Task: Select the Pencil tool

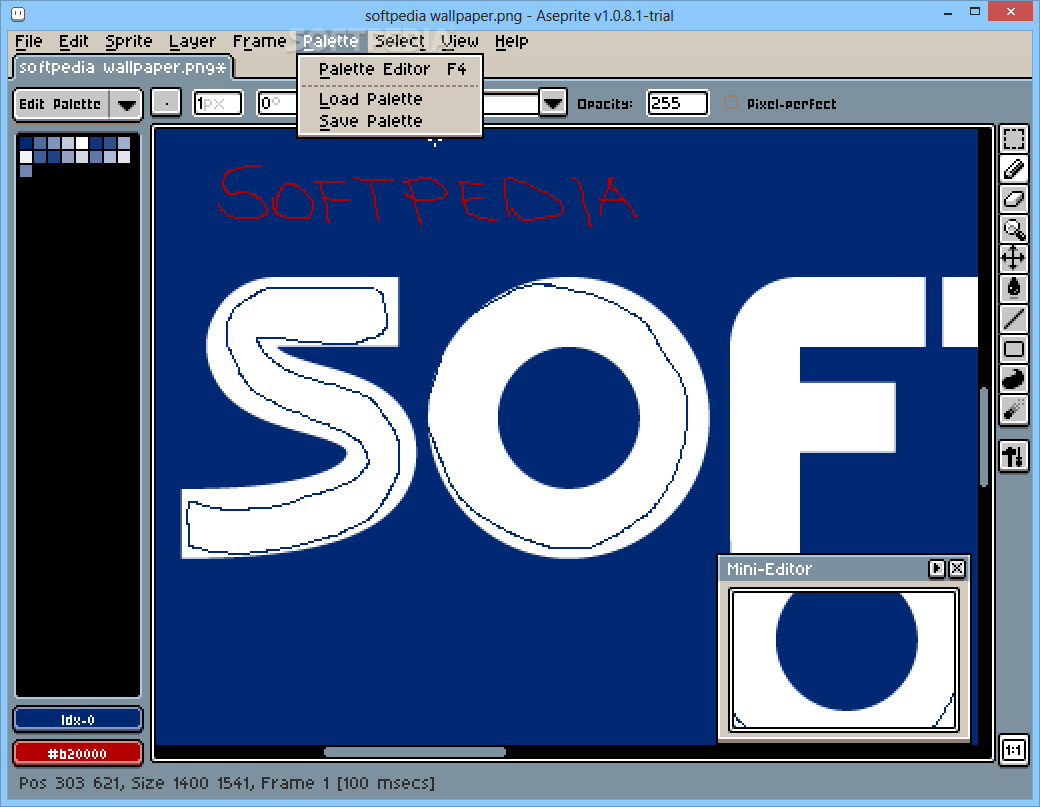Action: click(x=1013, y=169)
